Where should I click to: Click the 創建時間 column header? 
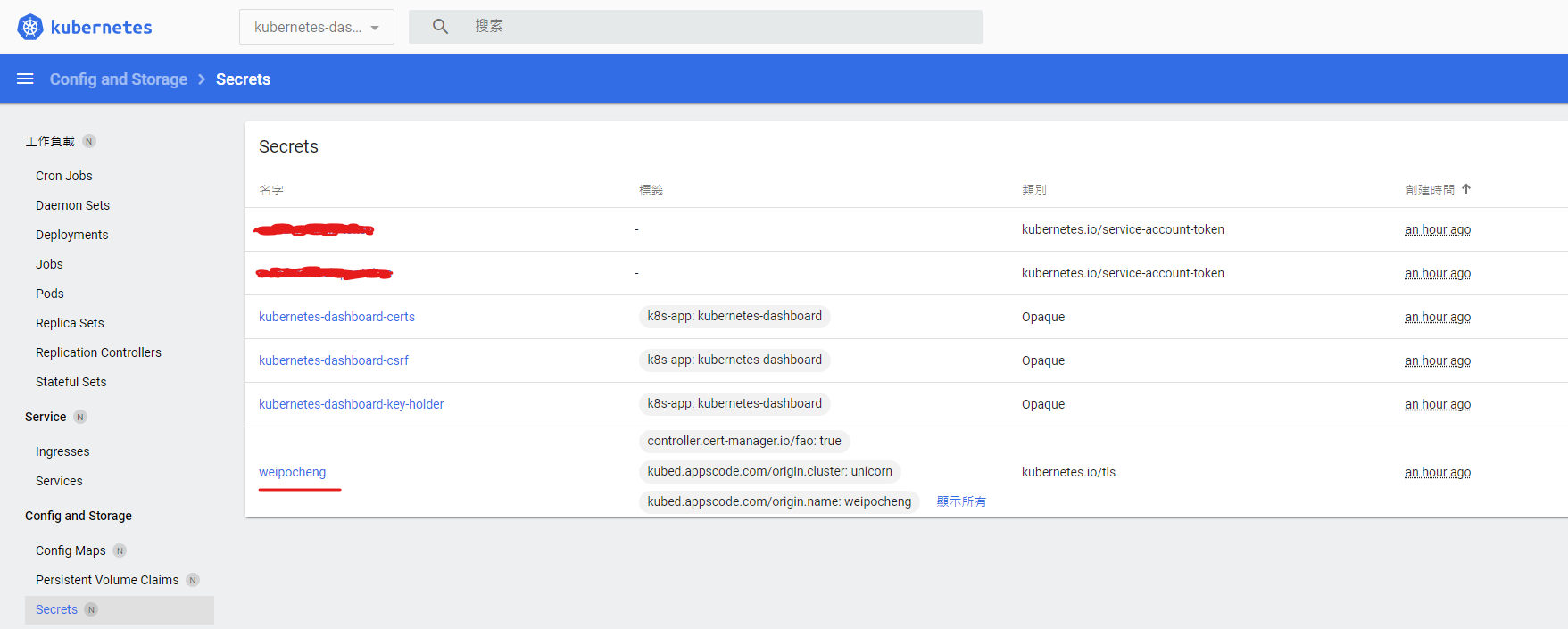point(1430,190)
